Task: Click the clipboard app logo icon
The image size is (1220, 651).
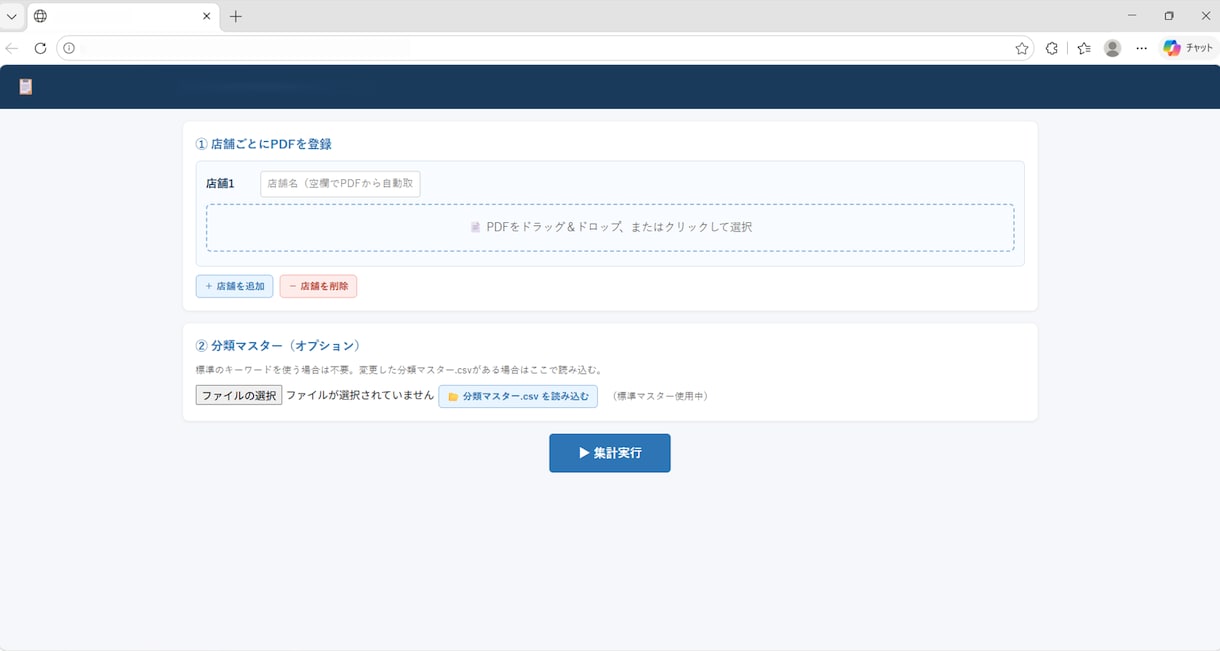Action: tap(26, 87)
